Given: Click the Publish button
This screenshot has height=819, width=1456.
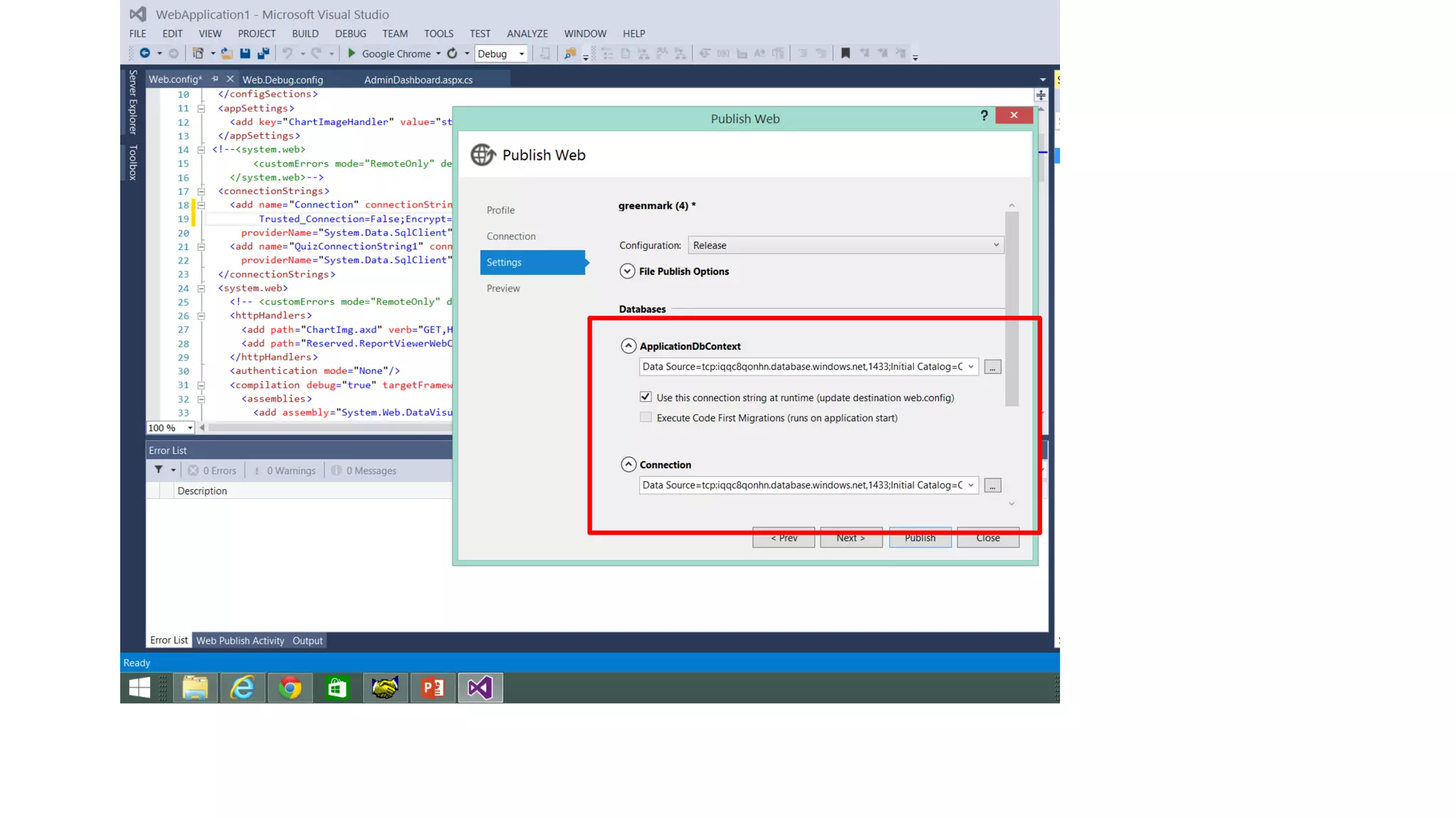Looking at the screenshot, I should point(920,538).
